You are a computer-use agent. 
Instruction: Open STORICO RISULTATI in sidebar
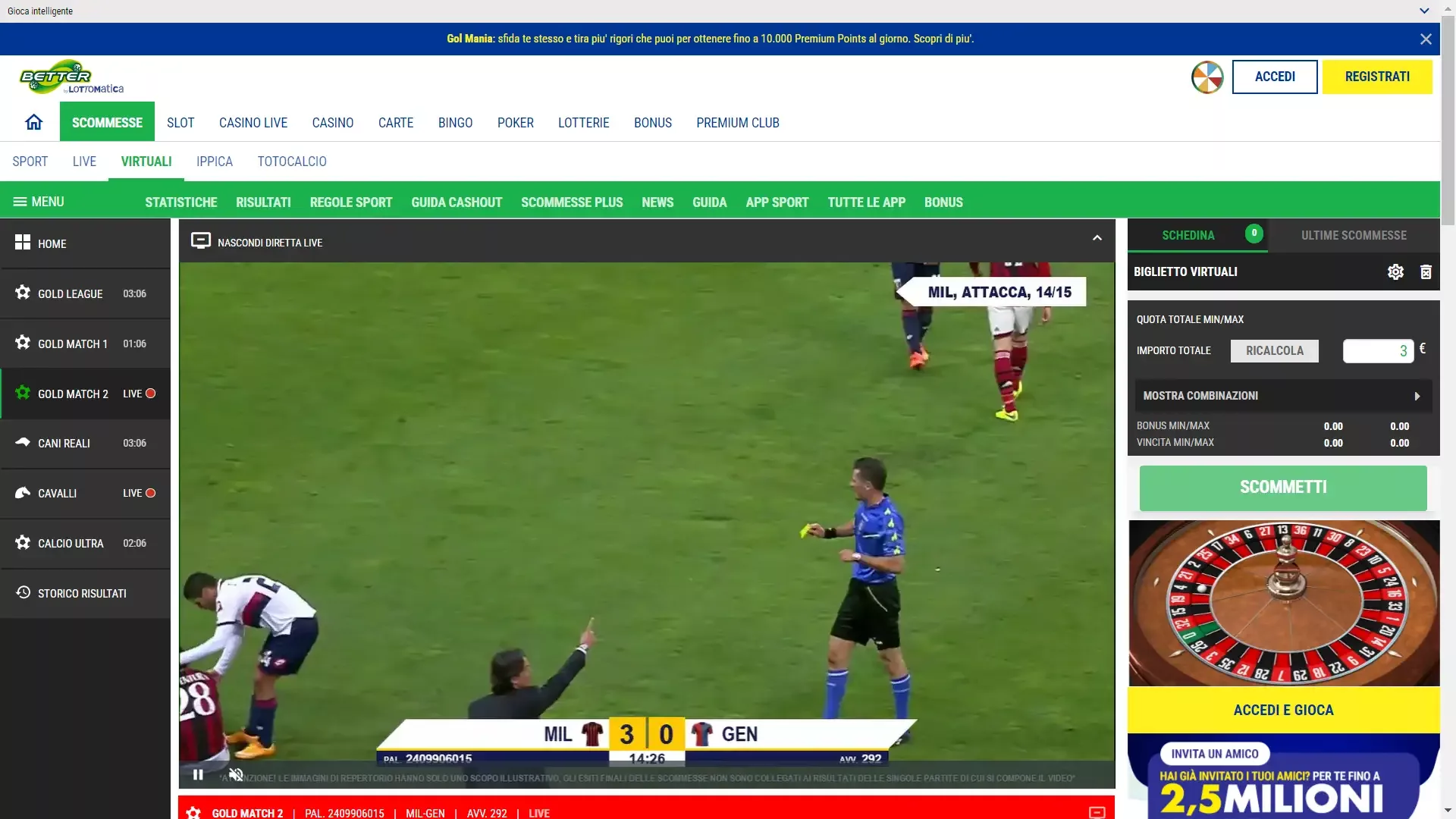tap(81, 593)
